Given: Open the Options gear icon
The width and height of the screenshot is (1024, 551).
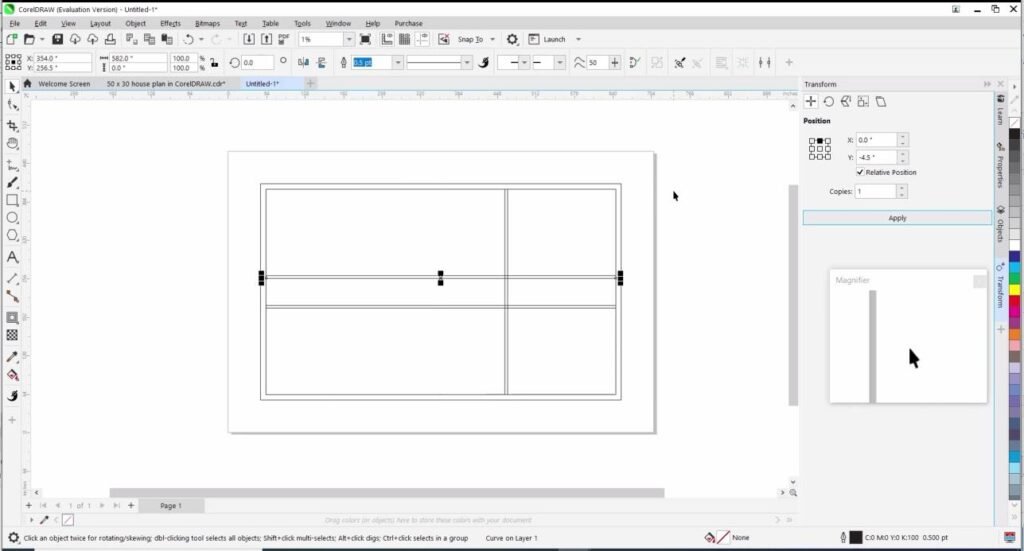Looking at the screenshot, I should [x=512, y=39].
